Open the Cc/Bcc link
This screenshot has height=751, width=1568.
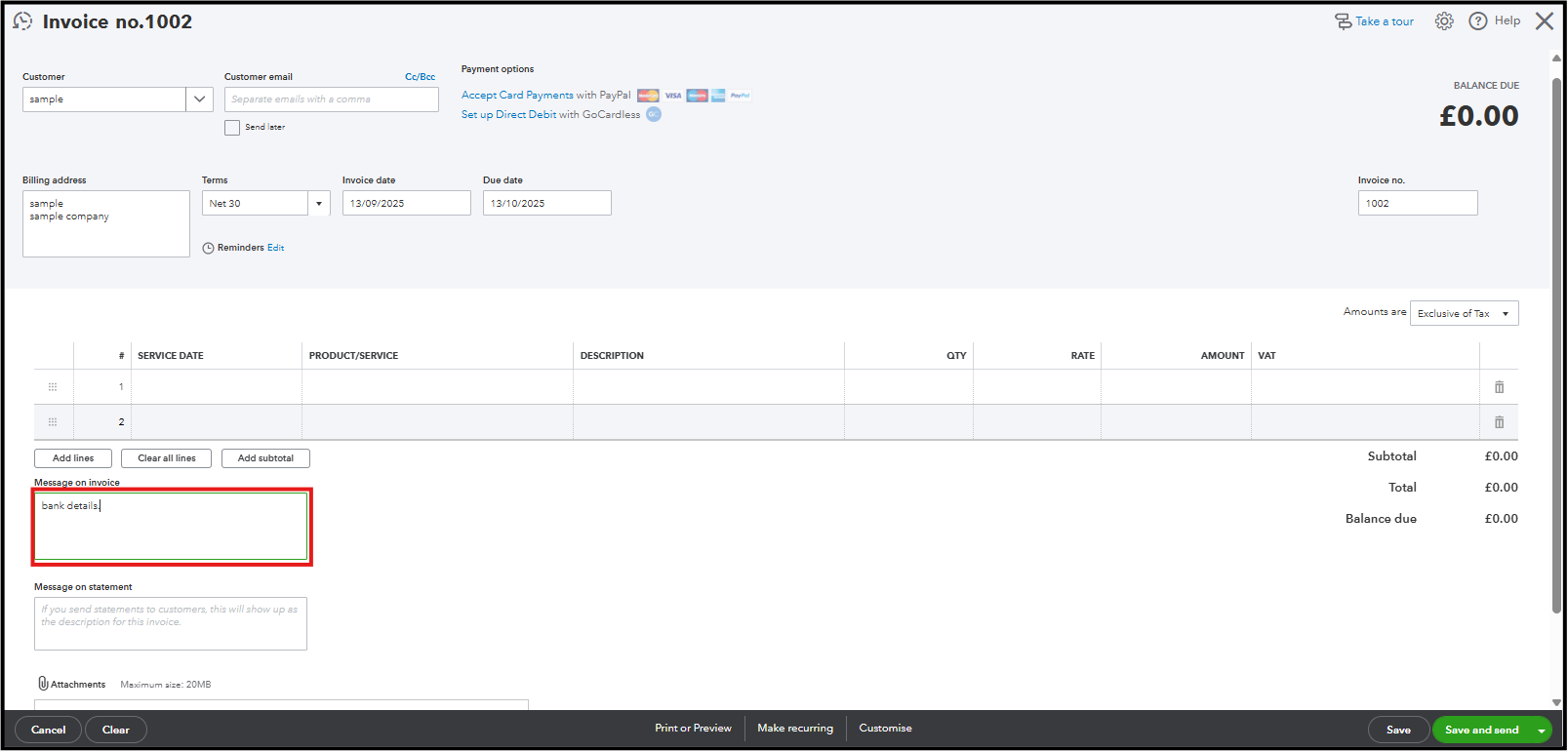(421, 77)
